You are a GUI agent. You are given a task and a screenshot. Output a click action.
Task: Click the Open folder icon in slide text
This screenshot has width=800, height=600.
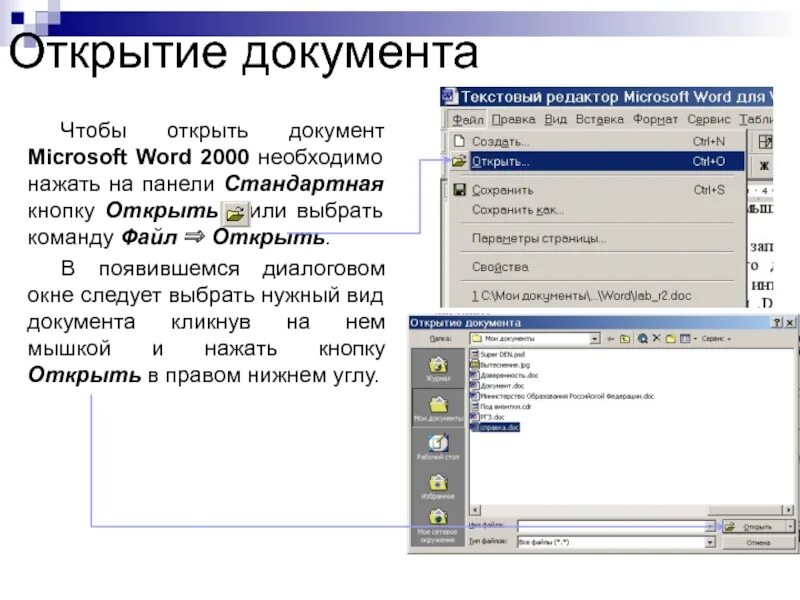(235, 214)
